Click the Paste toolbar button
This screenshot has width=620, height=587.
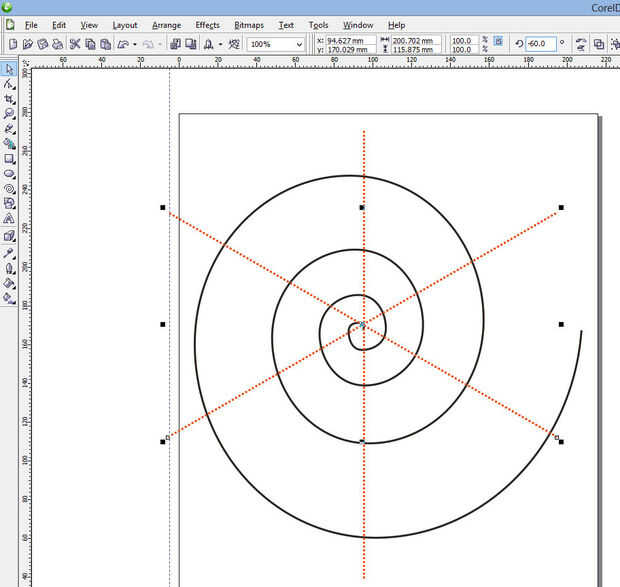pos(105,44)
